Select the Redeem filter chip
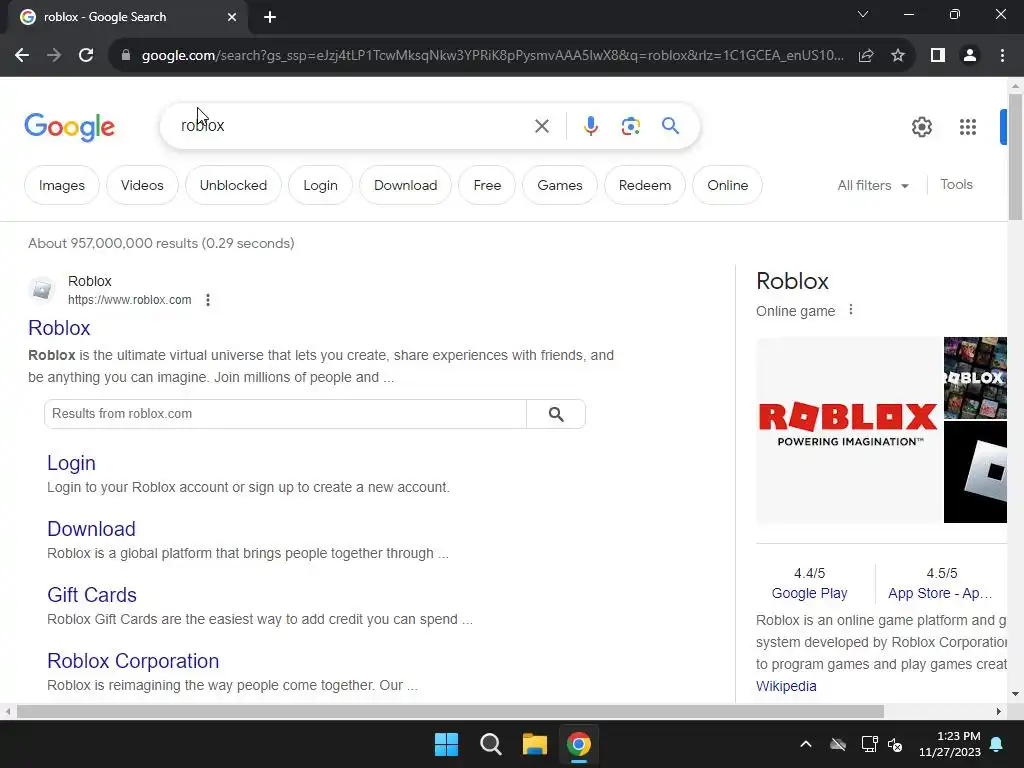Screen dimensions: 1024x768 click(x=645, y=185)
